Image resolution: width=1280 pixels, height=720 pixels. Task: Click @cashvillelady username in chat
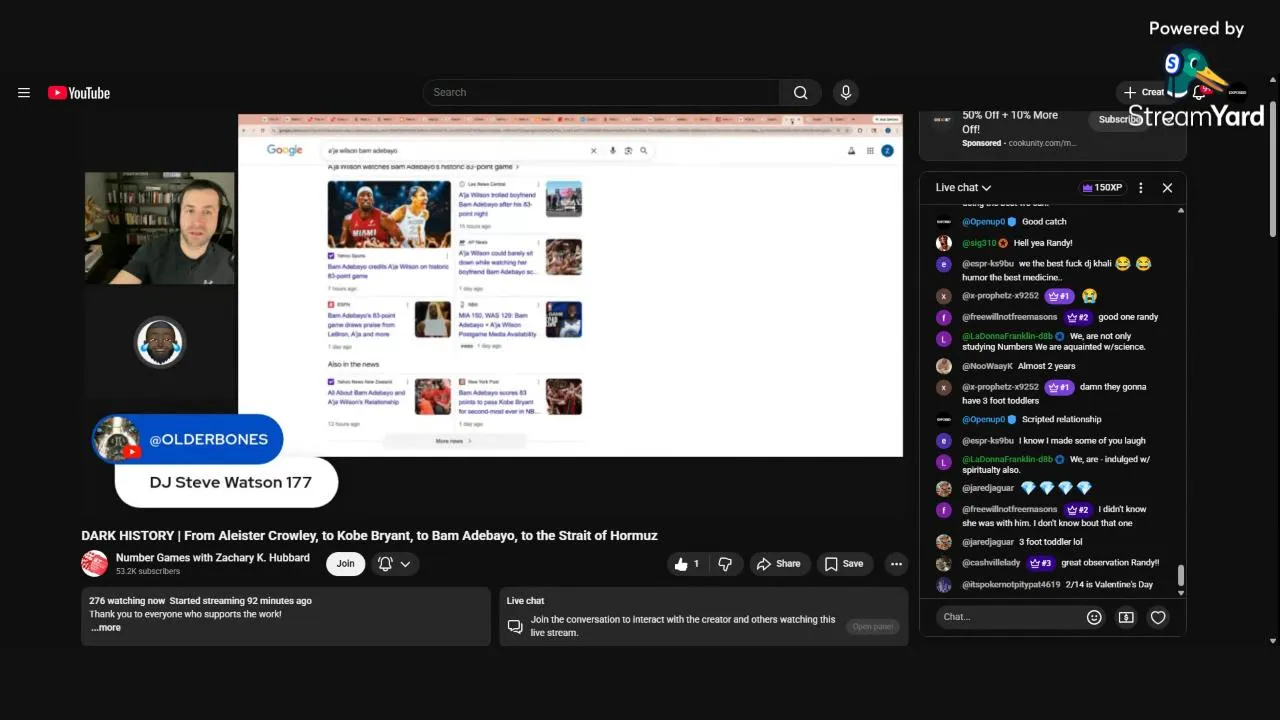[x=991, y=563]
